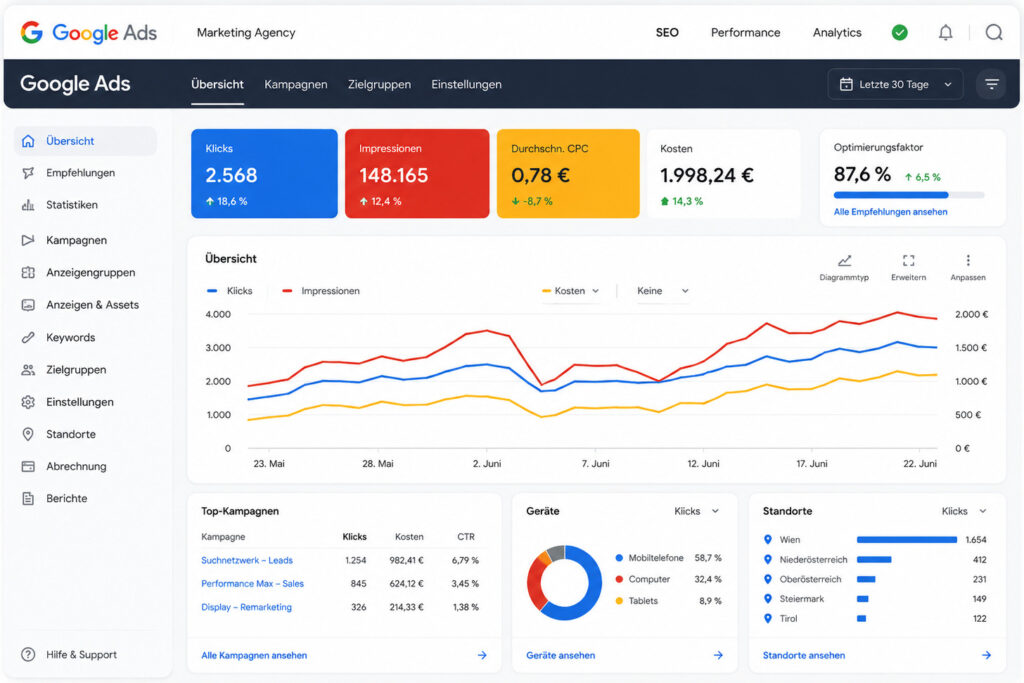
Task: Click the sidebar Zielgruppen people icon
Action: pos(28,370)
